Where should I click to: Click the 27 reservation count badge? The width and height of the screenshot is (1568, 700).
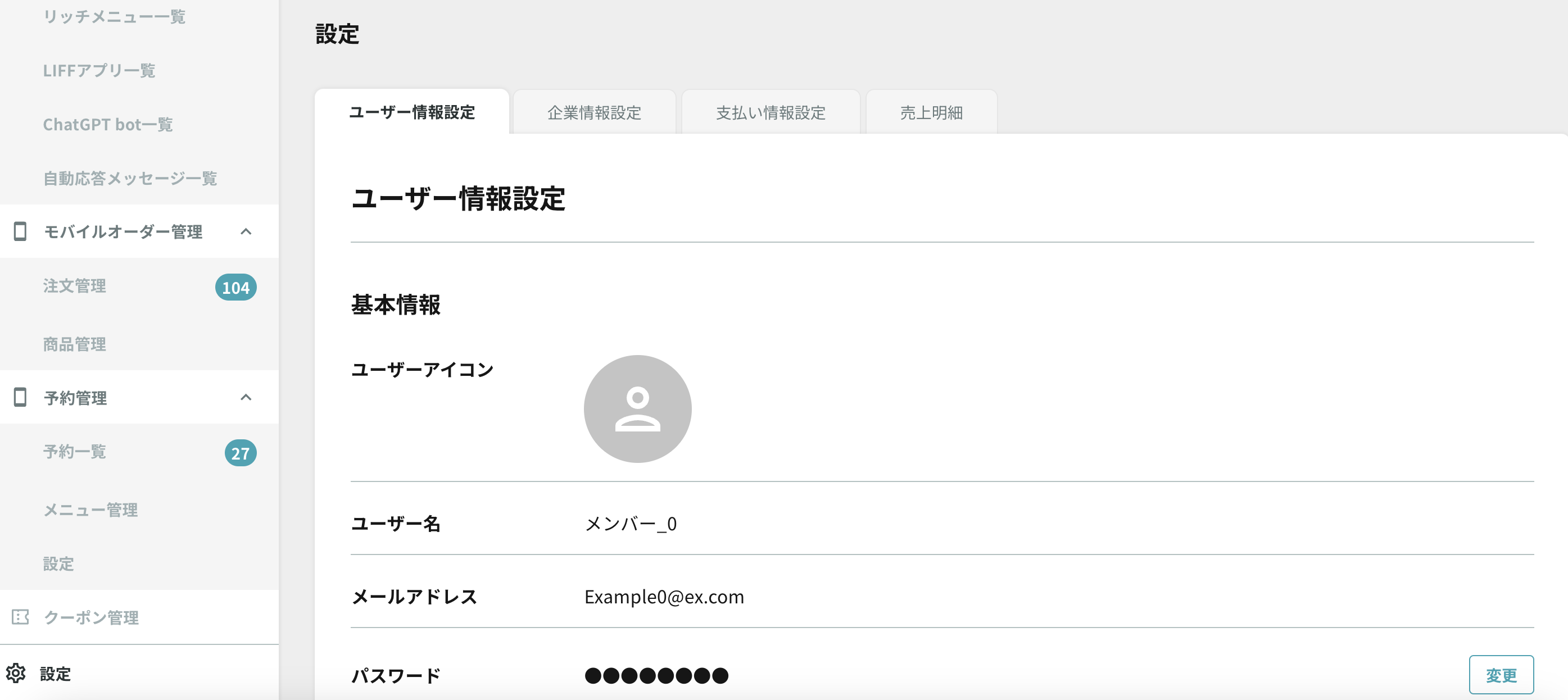pyautogui.click(x=241, y=453)
